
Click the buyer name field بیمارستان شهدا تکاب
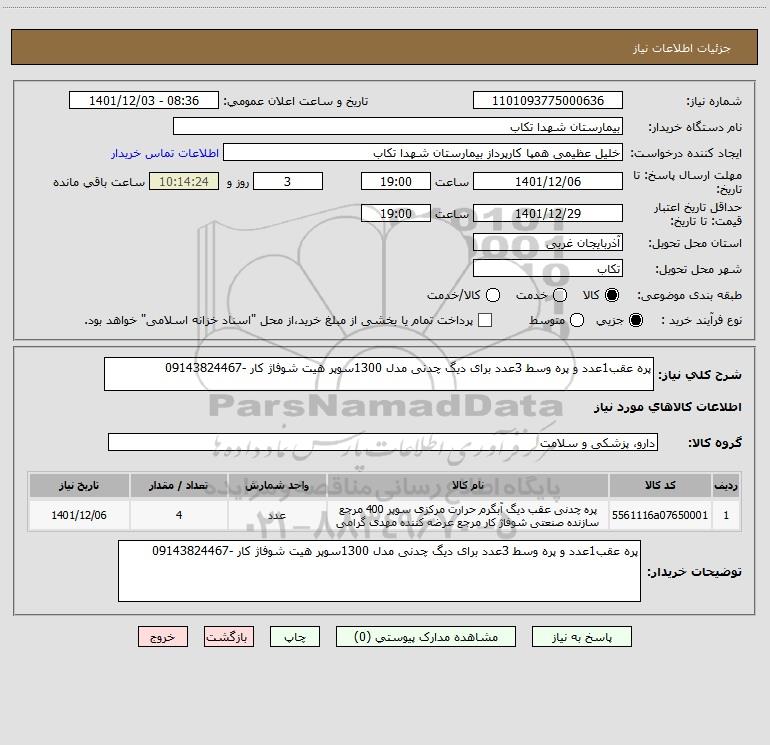(398, 127)
